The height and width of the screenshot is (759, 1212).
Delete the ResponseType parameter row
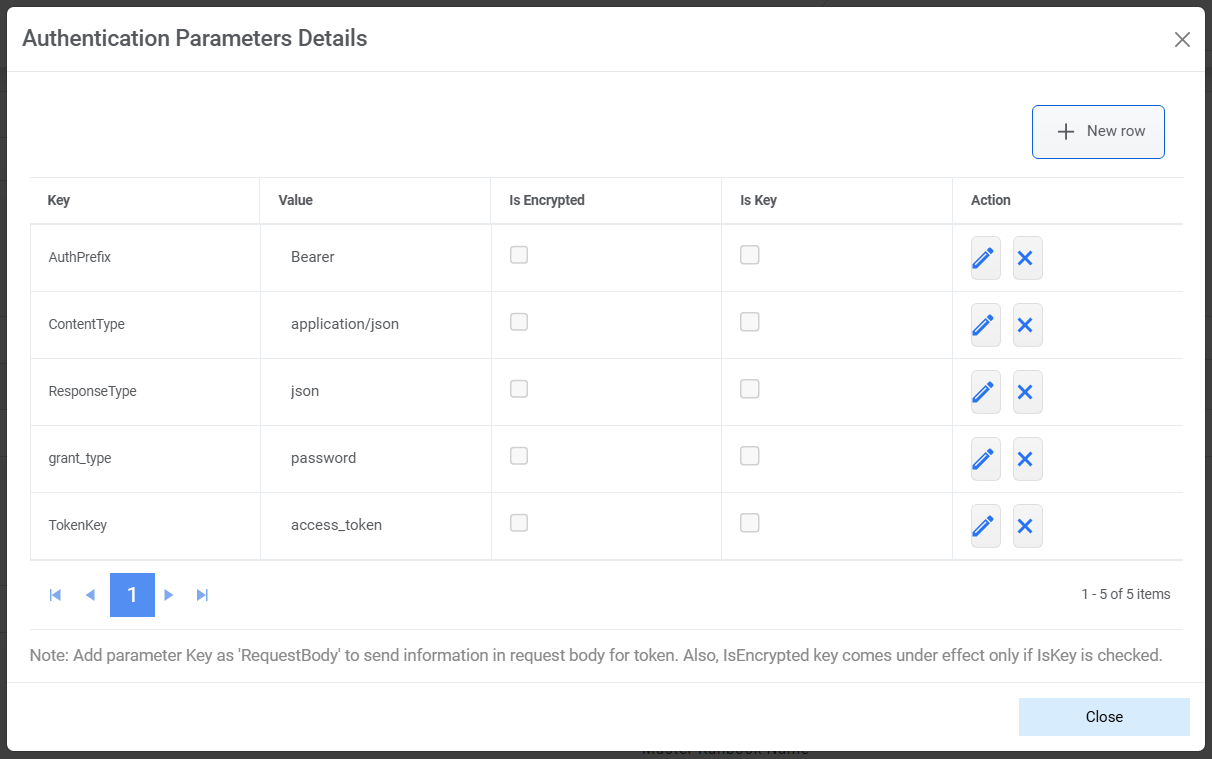[x=1027, y=391]
